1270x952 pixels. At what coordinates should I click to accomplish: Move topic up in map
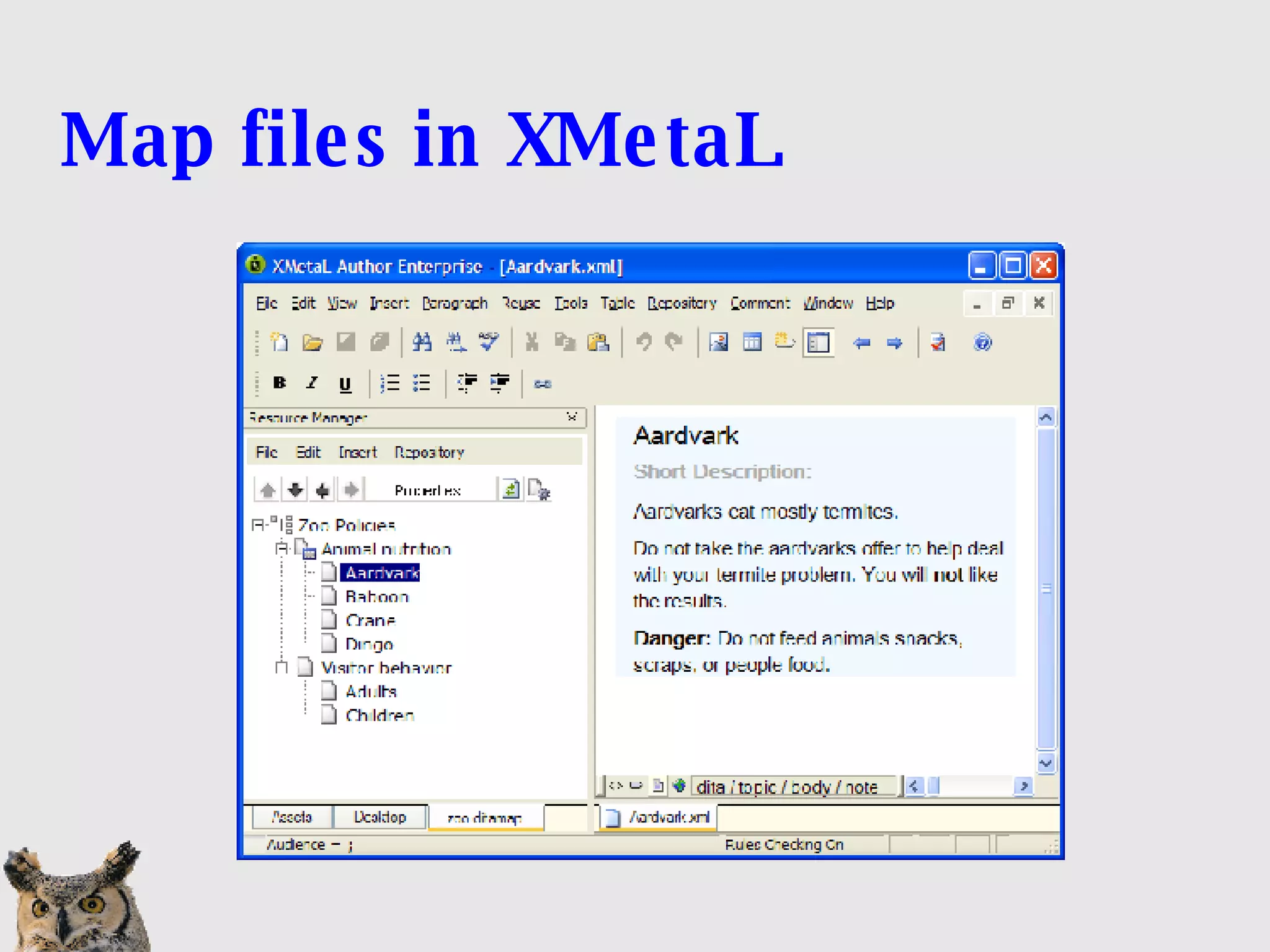pyautogui.click(x=268, y=490)
